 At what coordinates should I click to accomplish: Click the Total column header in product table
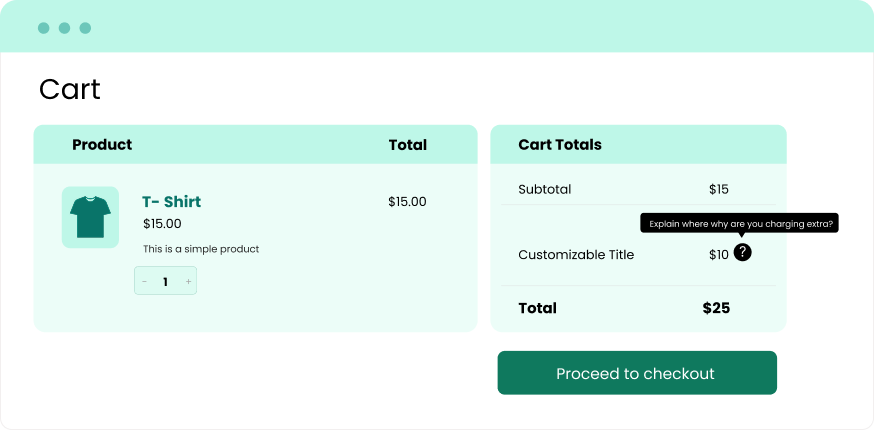pos(407,145)
